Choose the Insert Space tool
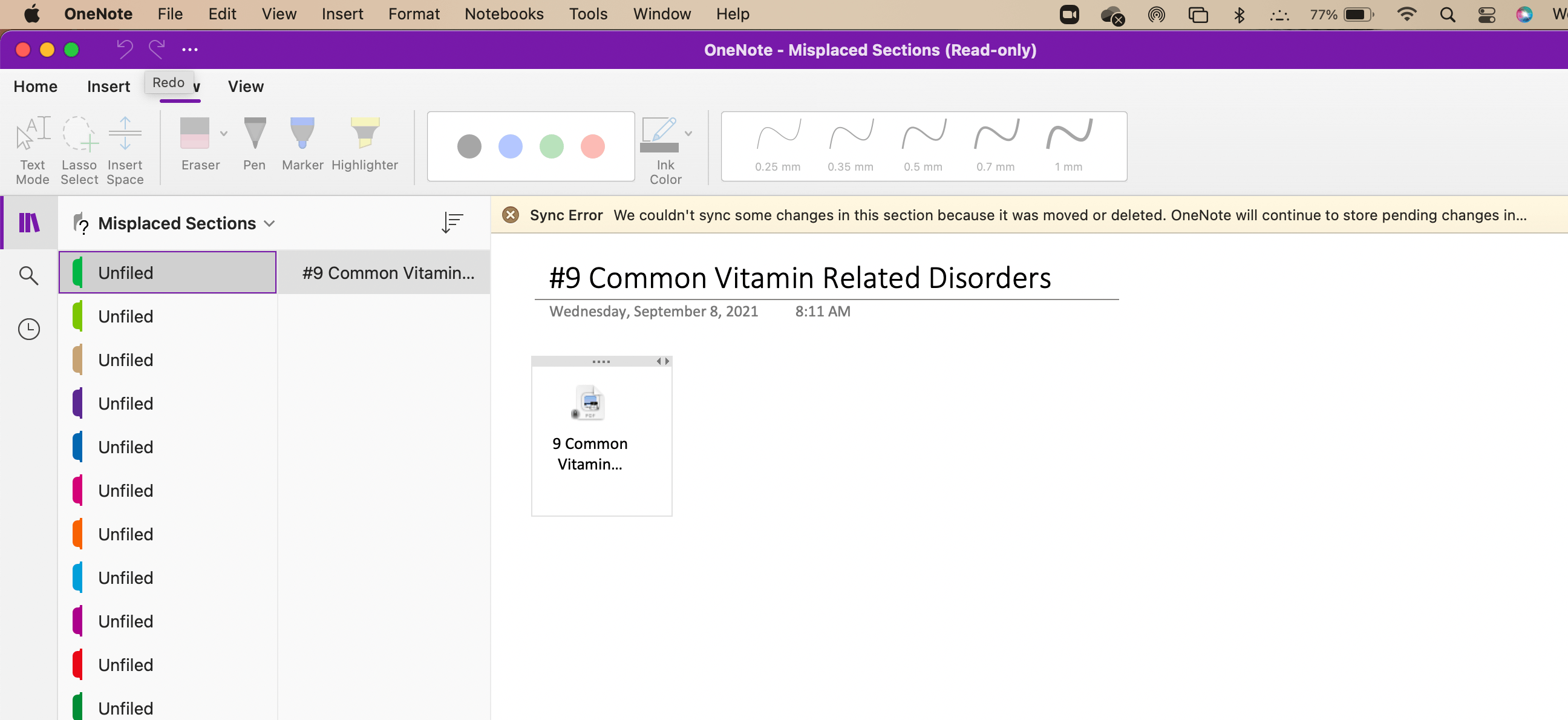Image resolution: width=1568 pixels, height=720 pixels. [x=125, y=149]
